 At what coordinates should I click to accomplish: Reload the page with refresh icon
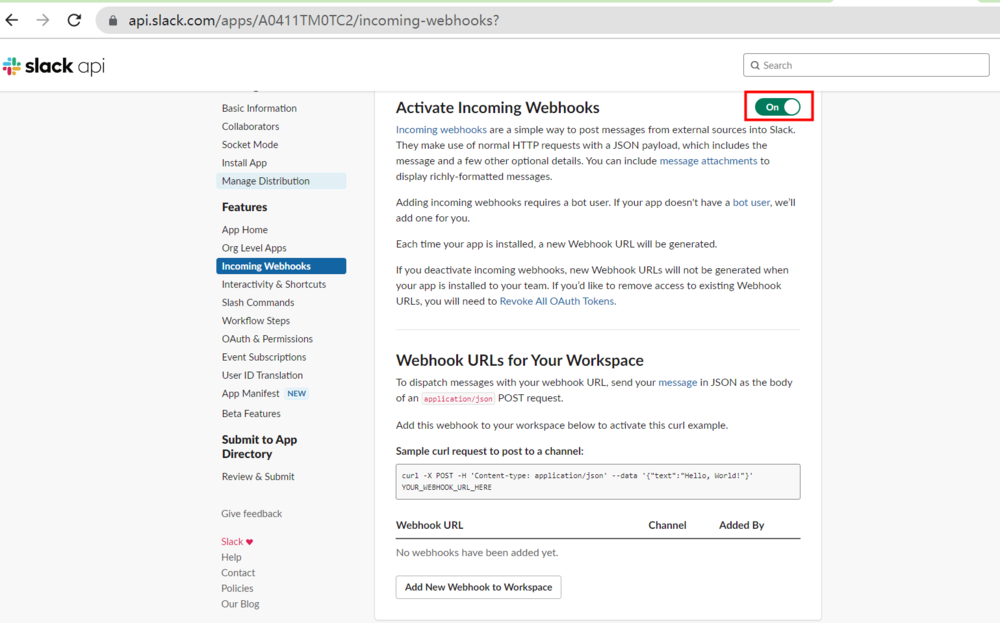click(x=75, y=20)
